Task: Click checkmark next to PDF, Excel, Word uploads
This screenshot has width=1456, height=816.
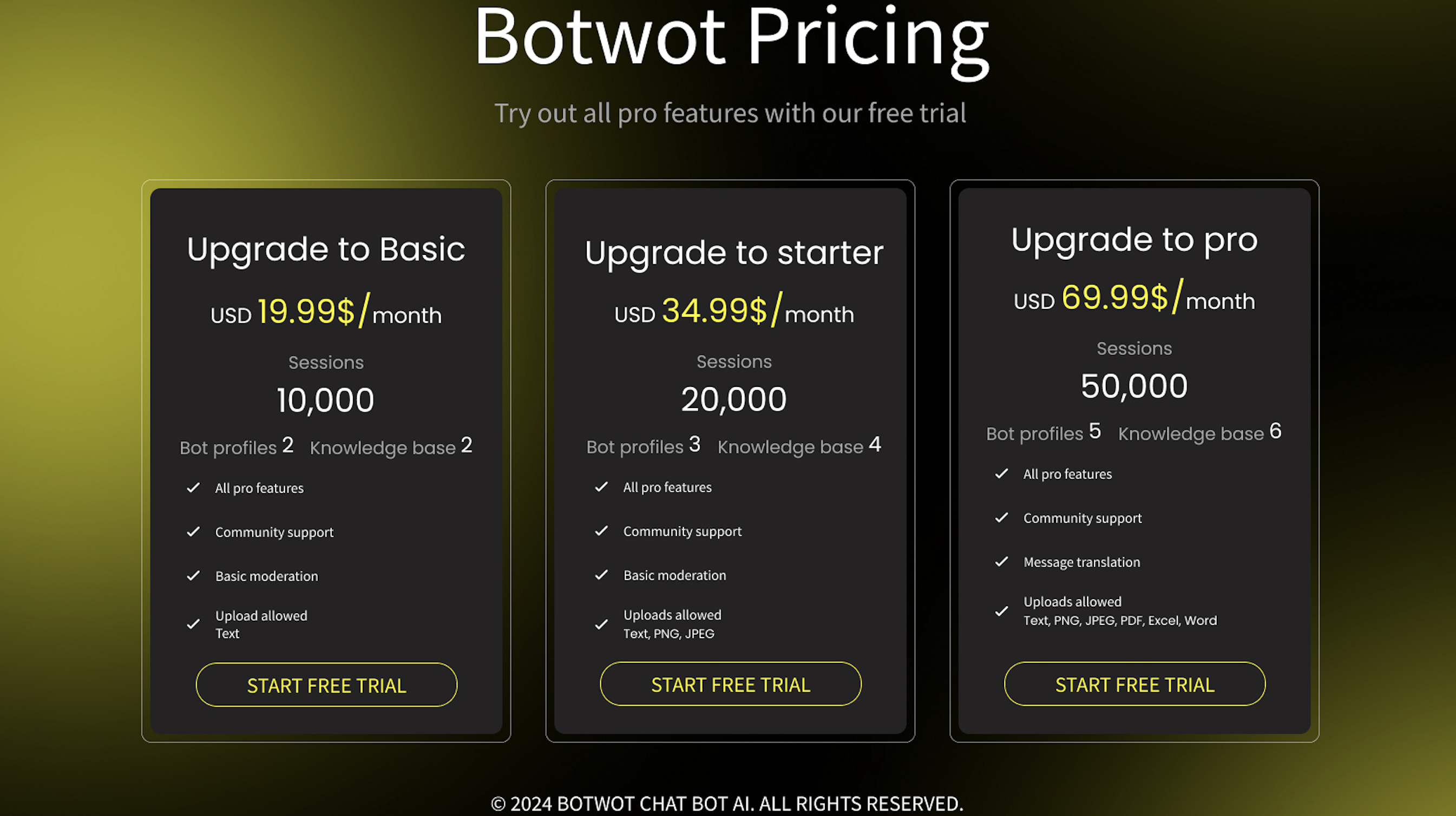Action: pos(1001,611)
